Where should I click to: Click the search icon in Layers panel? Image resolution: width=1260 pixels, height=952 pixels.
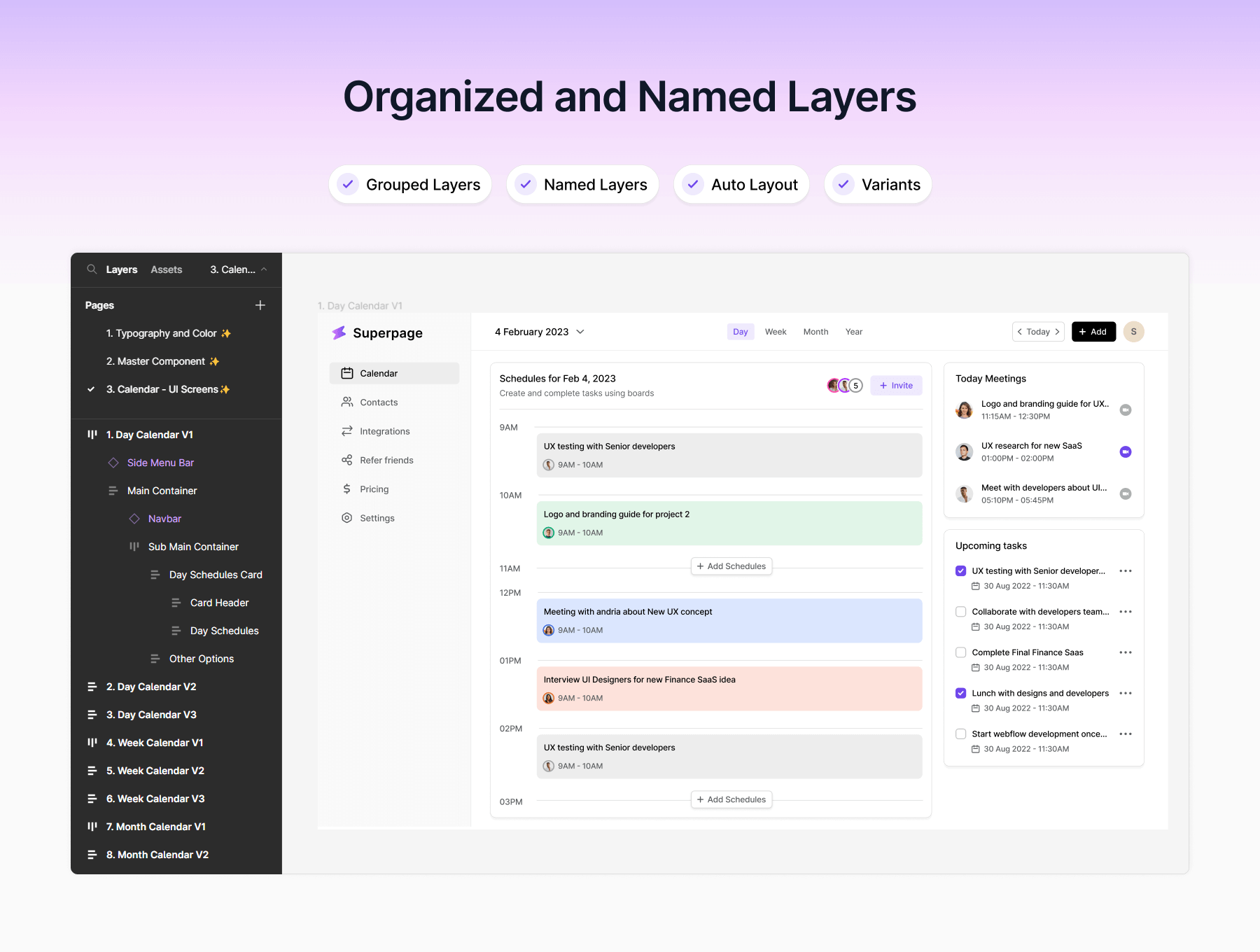click(92, 269)
